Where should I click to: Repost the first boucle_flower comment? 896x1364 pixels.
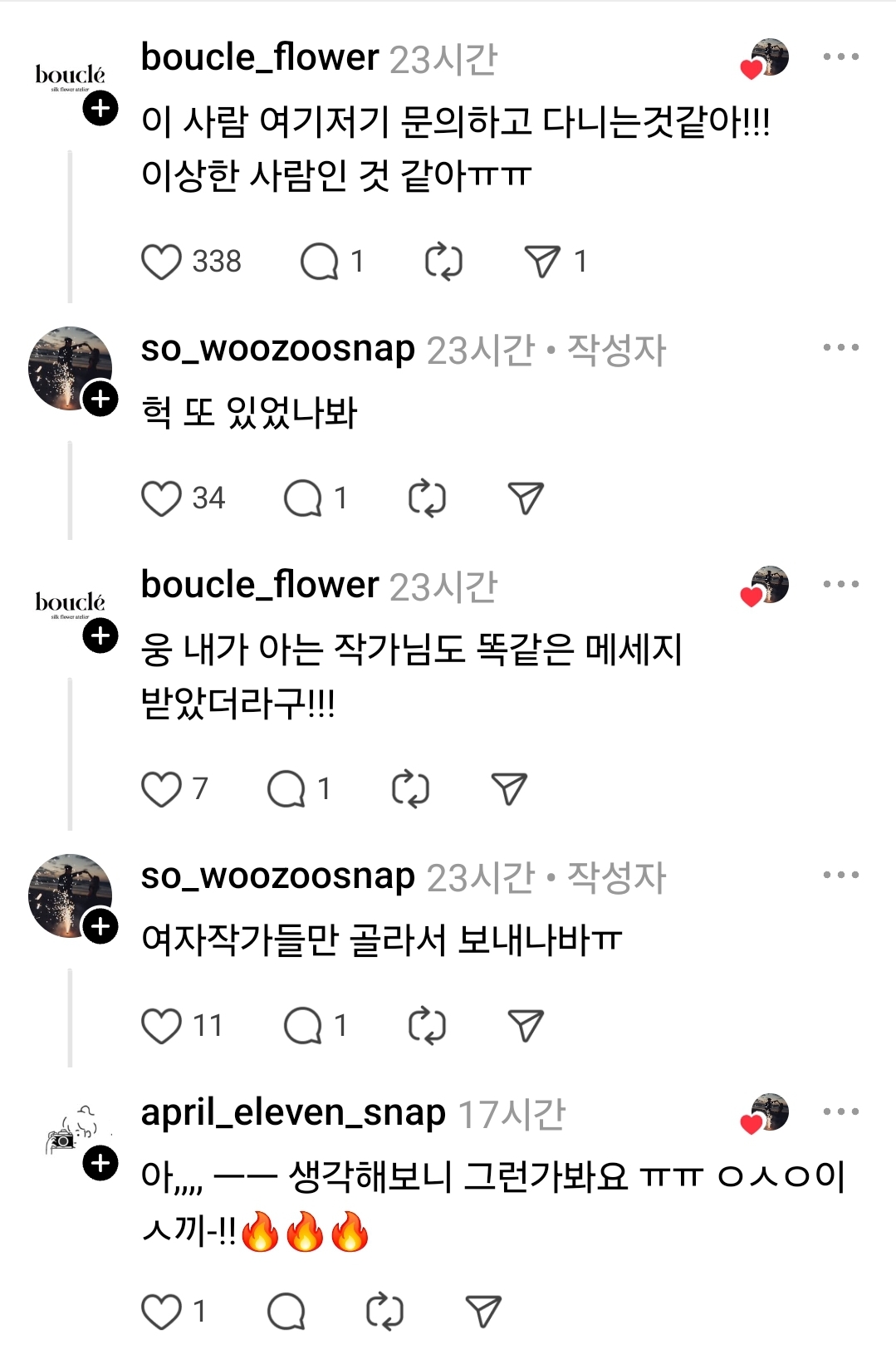(443, 262)
